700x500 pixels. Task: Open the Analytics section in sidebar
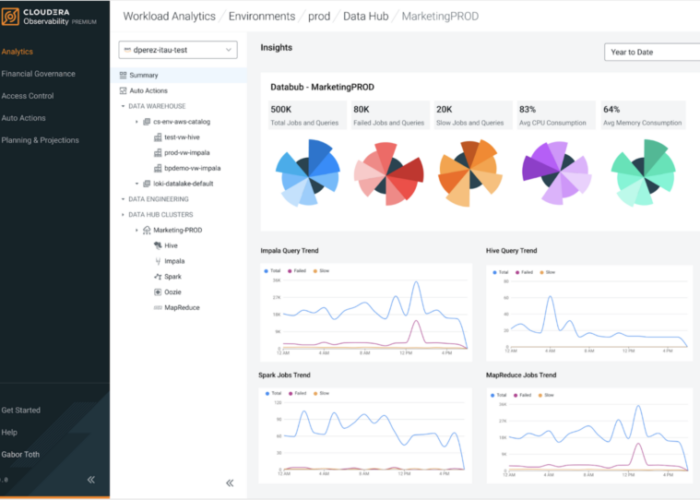pos(17,52)
